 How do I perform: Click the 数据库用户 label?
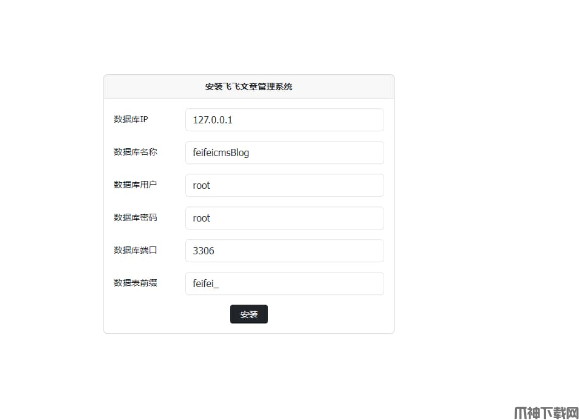[x=135, y=184]
